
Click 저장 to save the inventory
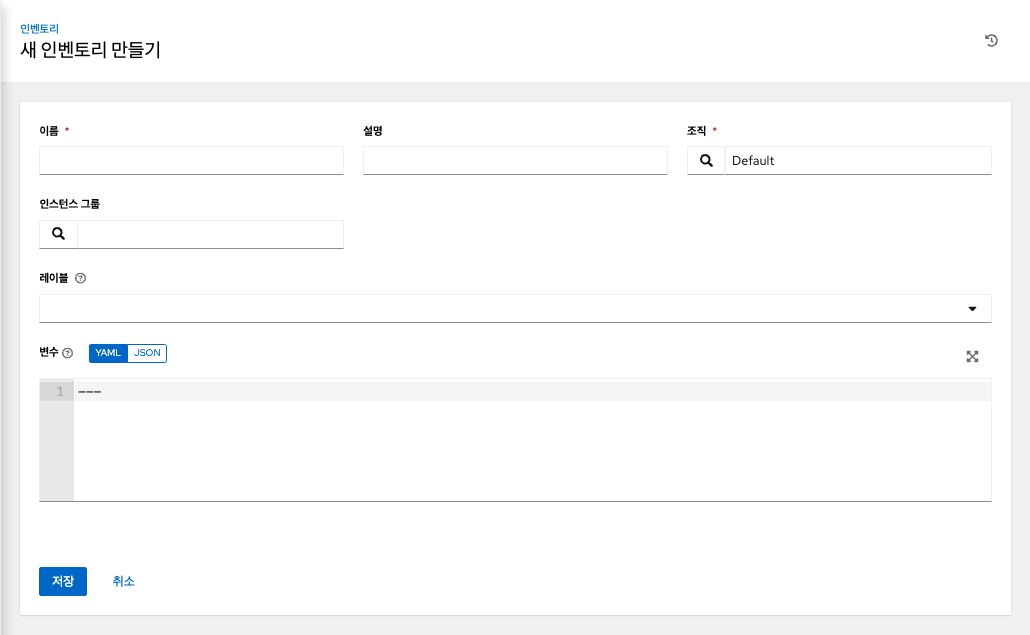62,581
